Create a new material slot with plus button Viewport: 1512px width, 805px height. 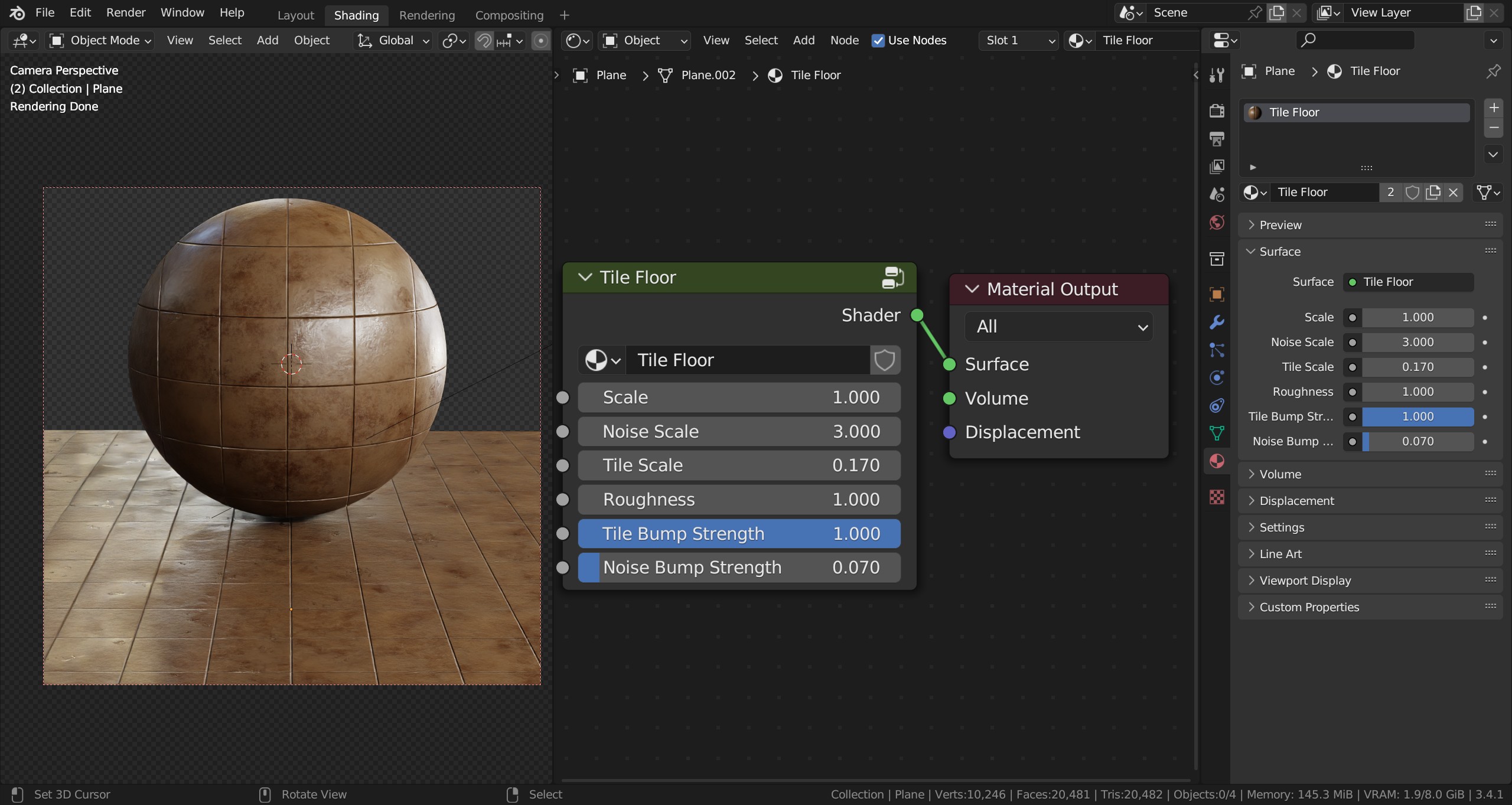1494,107
